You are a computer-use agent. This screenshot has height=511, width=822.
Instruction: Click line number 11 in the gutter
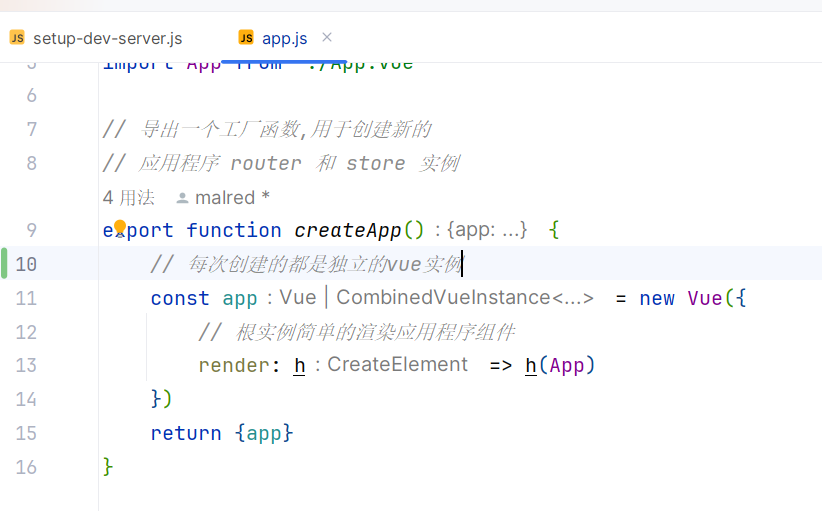tap(26, 298)
